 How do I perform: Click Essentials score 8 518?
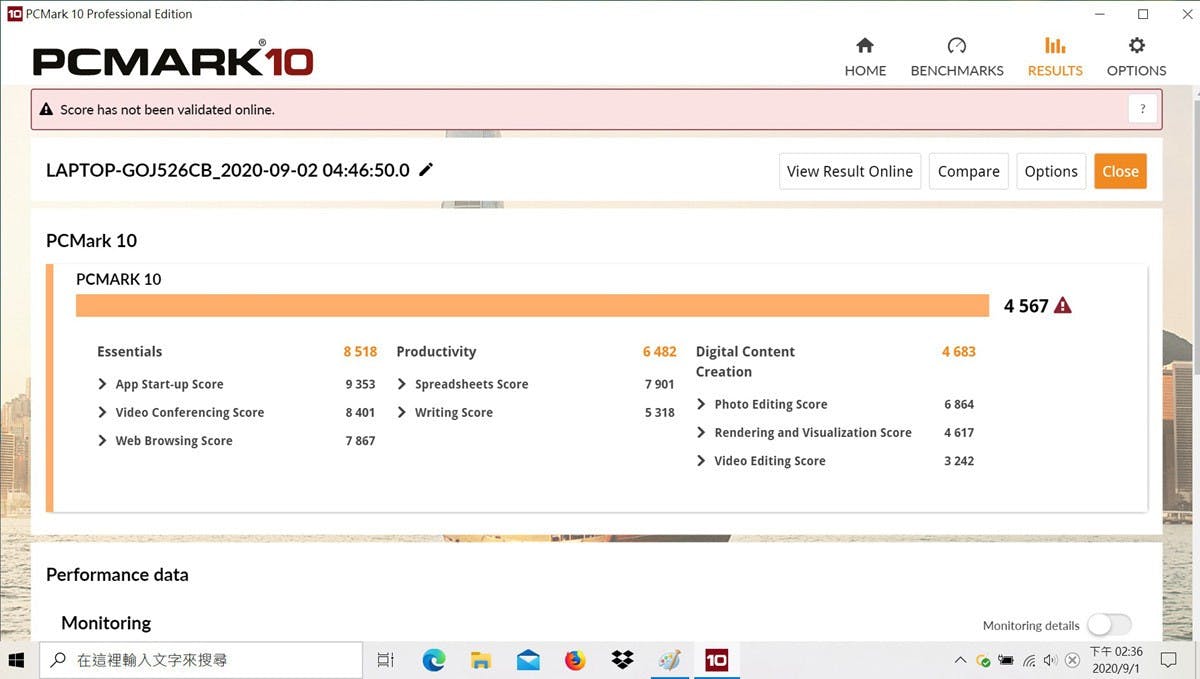(360, 351)
